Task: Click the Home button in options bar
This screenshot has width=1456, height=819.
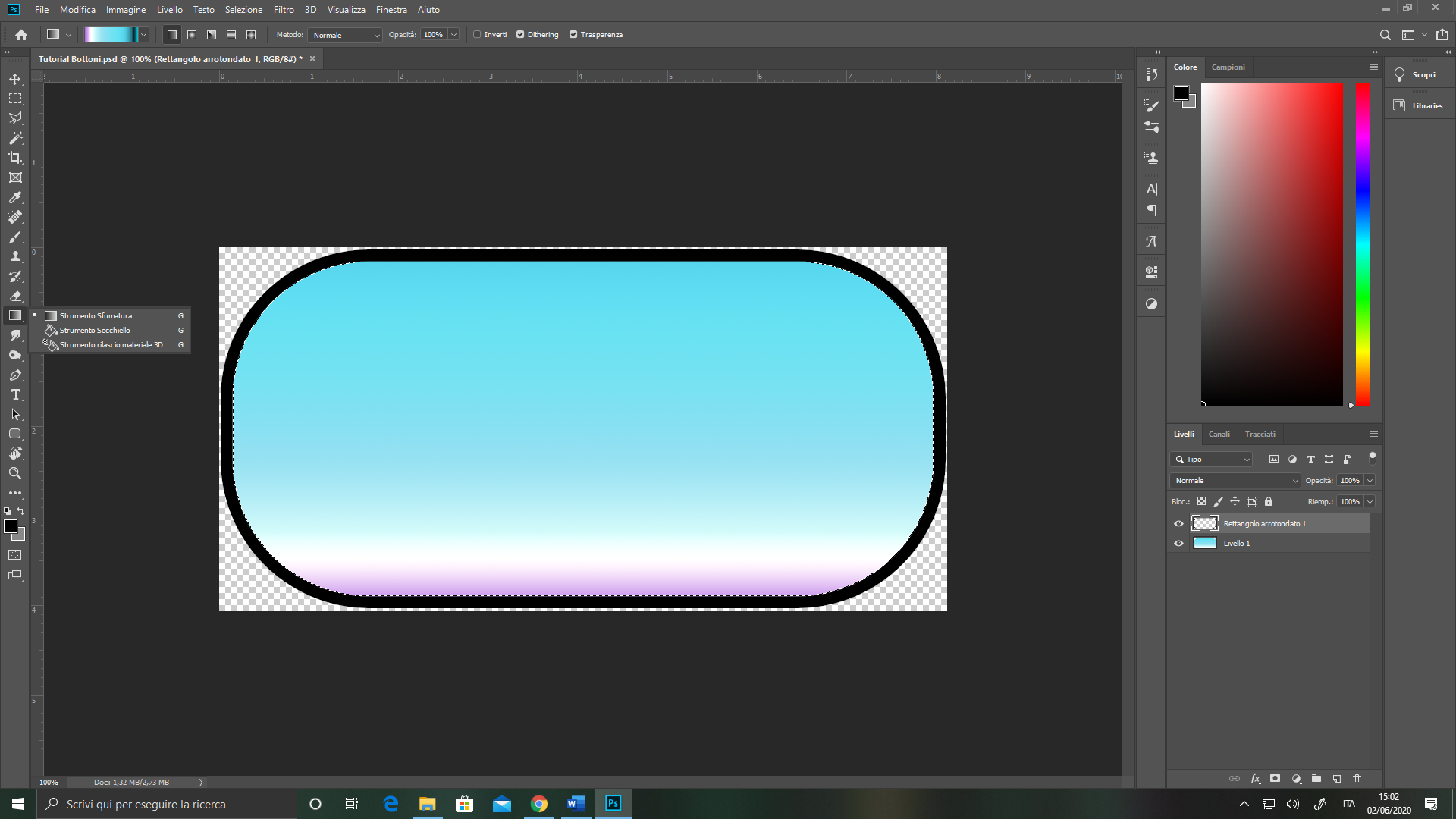Action: click(21, 35)
